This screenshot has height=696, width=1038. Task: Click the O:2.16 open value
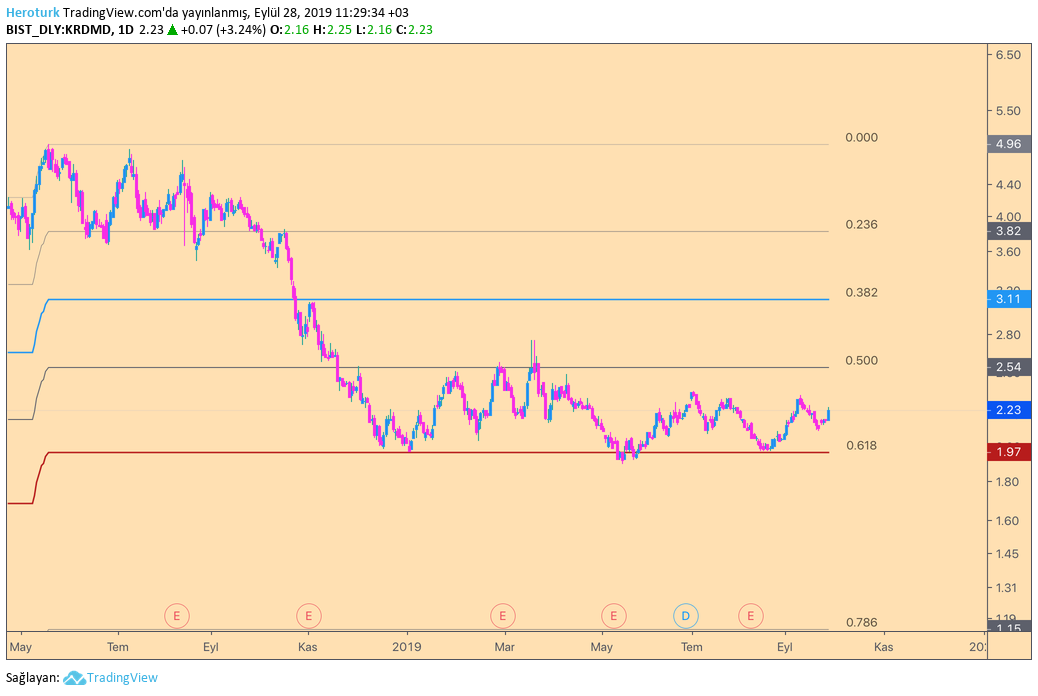(289, 30)
